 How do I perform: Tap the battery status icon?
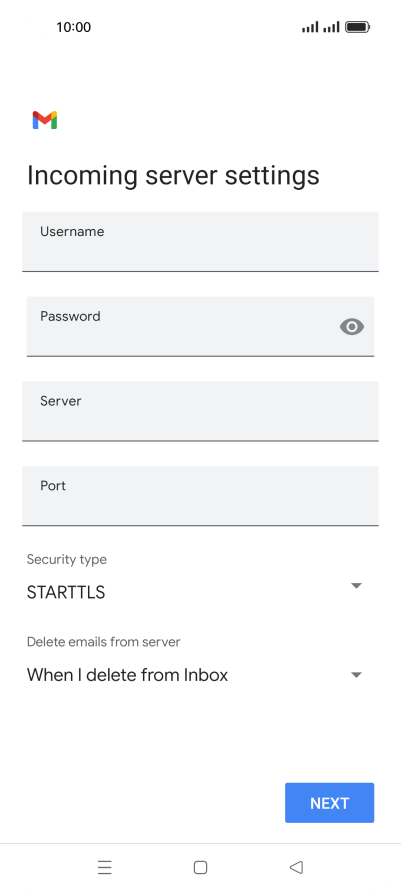358,27
